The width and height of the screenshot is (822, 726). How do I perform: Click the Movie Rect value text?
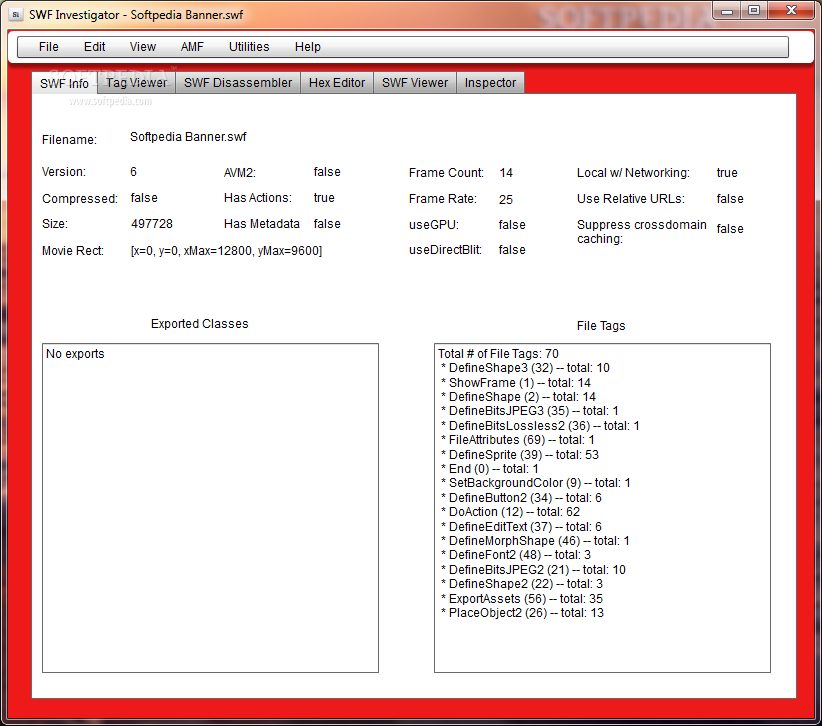tap(226, 251)
